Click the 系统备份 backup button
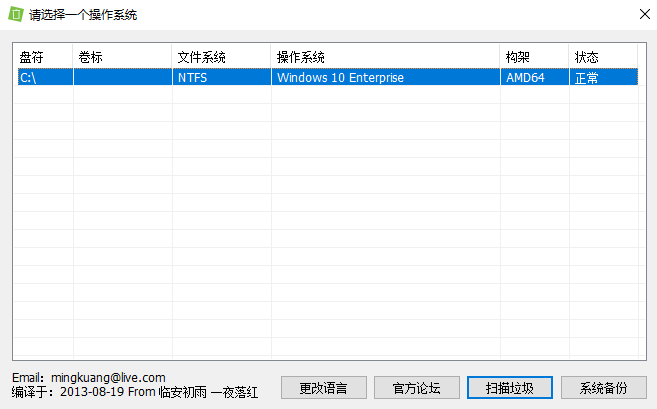The height and width of the screenshot is (409, 657). coord(603,388)
